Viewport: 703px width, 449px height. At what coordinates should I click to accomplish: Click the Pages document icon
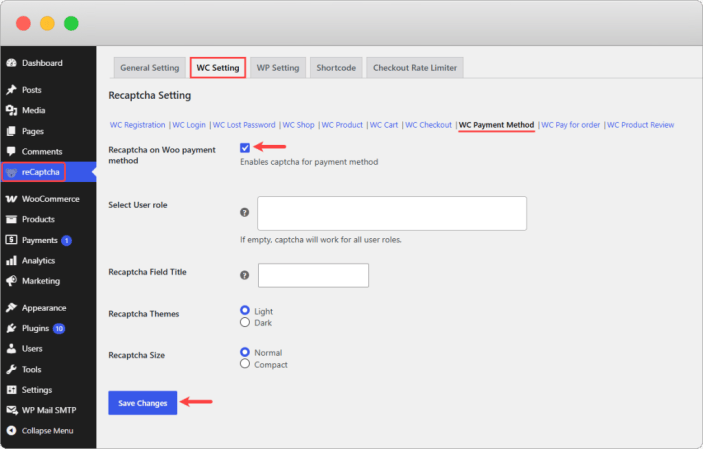(11, 131)
